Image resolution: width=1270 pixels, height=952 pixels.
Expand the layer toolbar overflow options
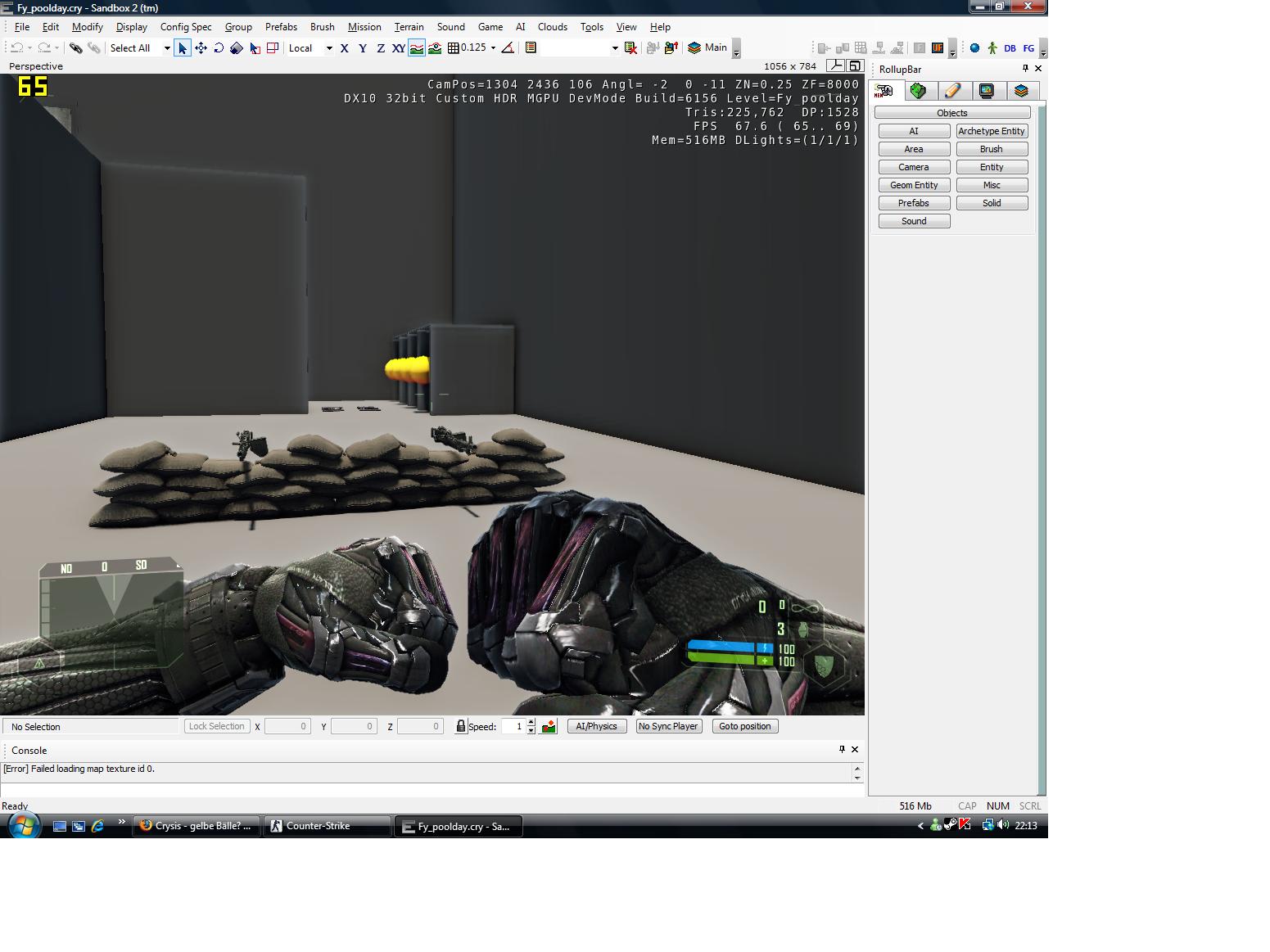coord(736,49)
